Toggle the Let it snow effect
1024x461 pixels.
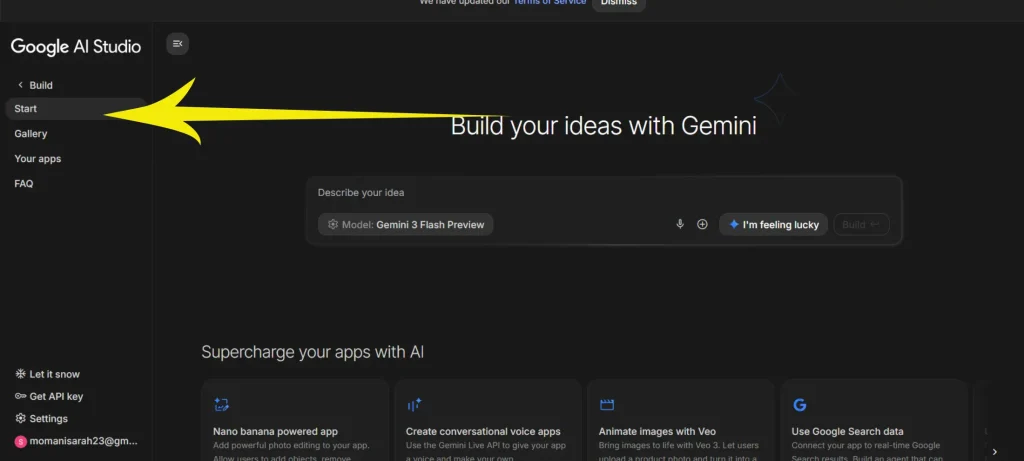tap(47, 374)
